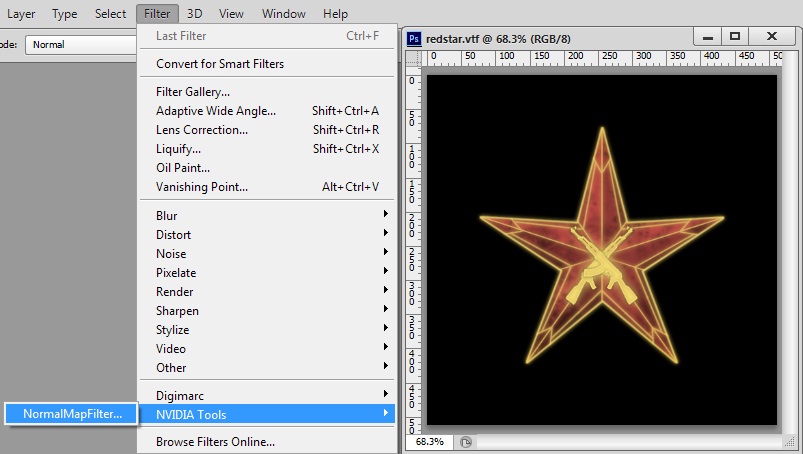Screen dimensions: 803x454
Task: Click the redstar.vtf document title
Action: [498, 39]
